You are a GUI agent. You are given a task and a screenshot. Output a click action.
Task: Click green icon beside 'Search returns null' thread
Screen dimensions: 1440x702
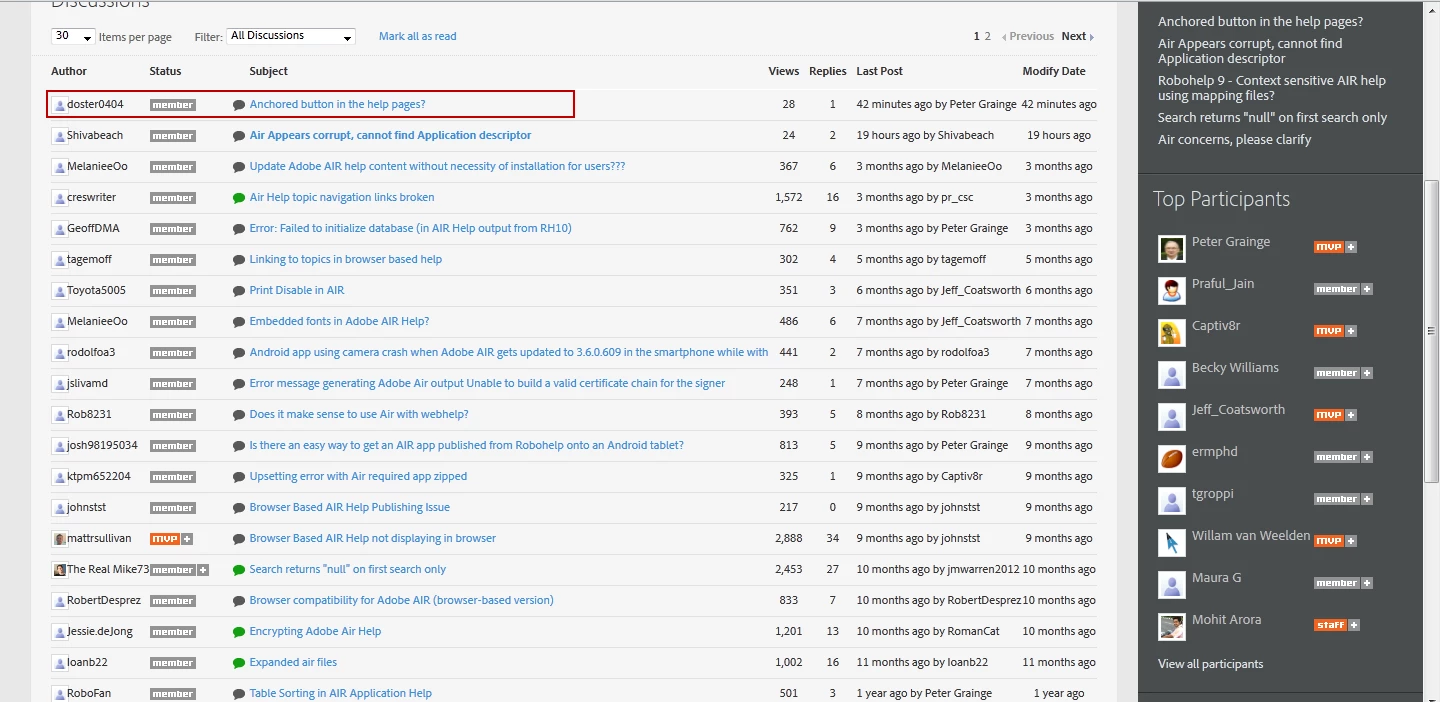239,570
